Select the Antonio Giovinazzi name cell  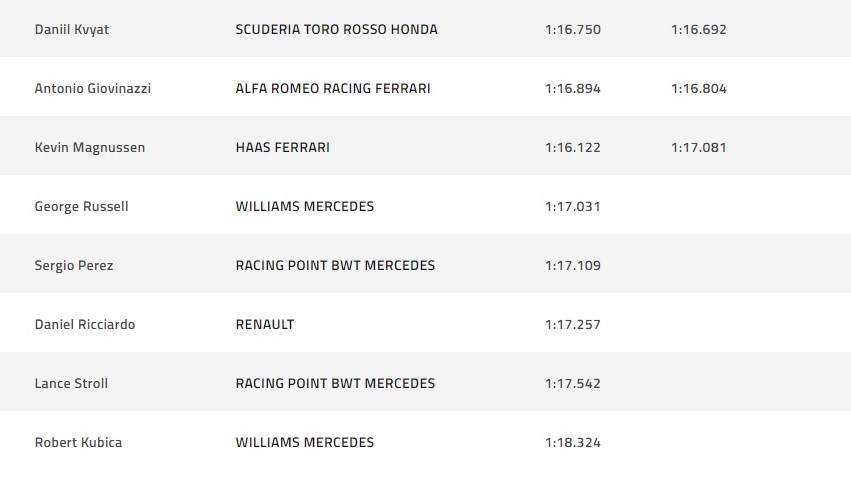[x=93, y=88]
